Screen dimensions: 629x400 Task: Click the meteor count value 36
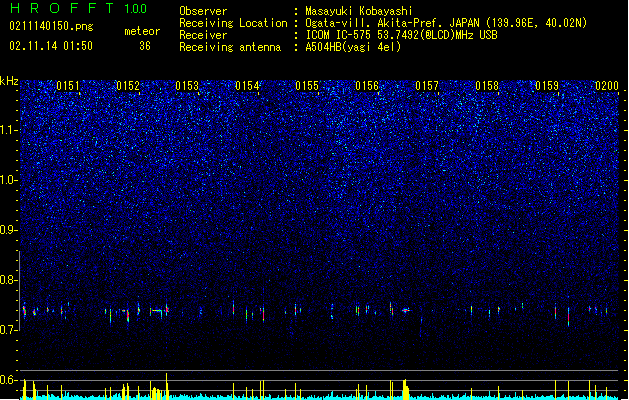coord(145,46)
